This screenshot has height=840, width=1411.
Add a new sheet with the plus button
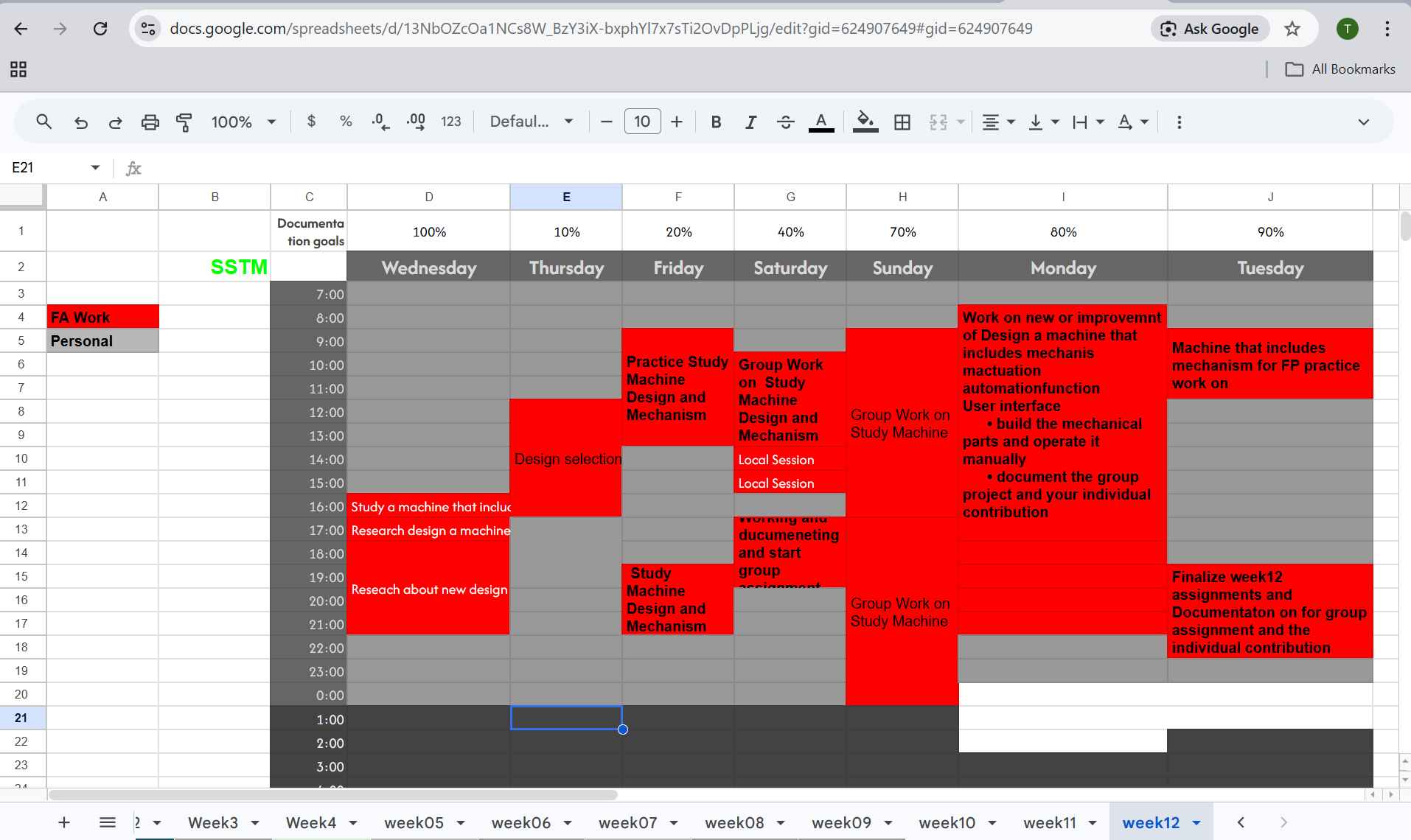click(x=64, y=822)
